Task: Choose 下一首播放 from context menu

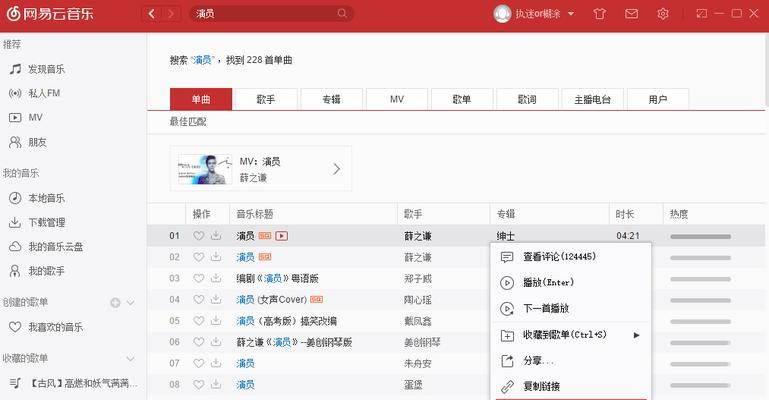Action: coord(571,308)
